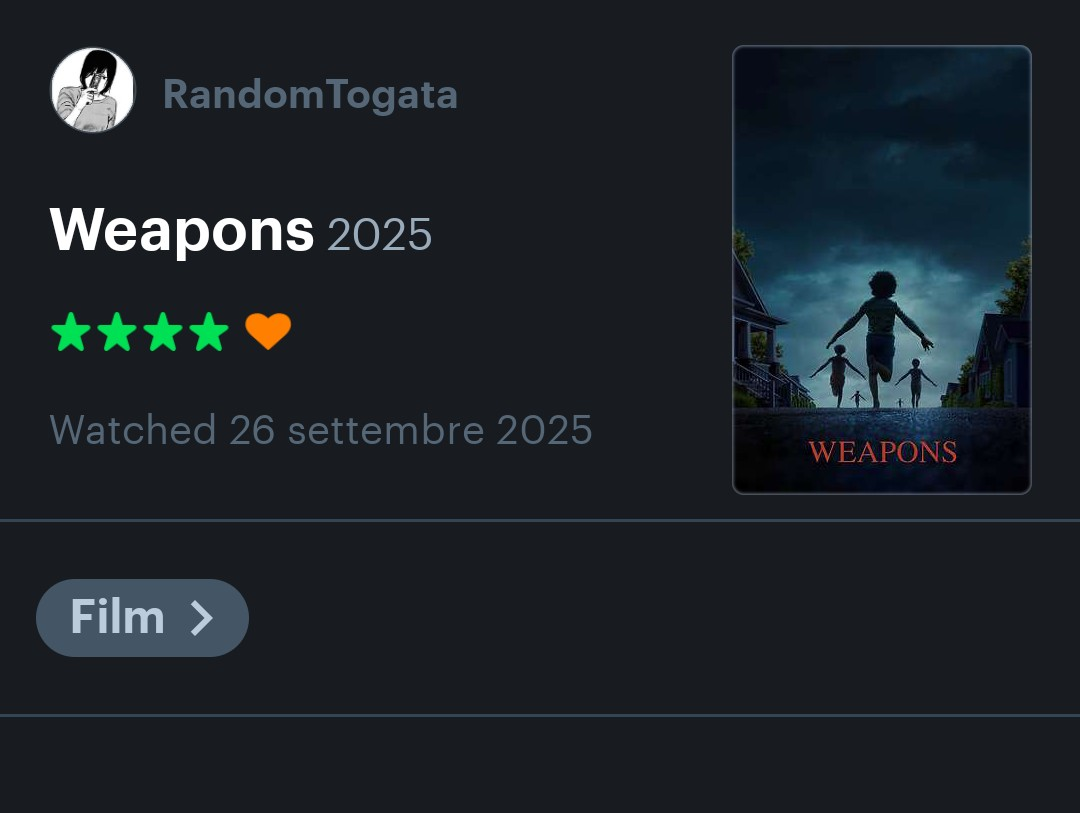Image resolution: width=1080 pixels, height=813 pixels.
Task: Tap the running child silhouette on poster
Action: pos(880,339)
